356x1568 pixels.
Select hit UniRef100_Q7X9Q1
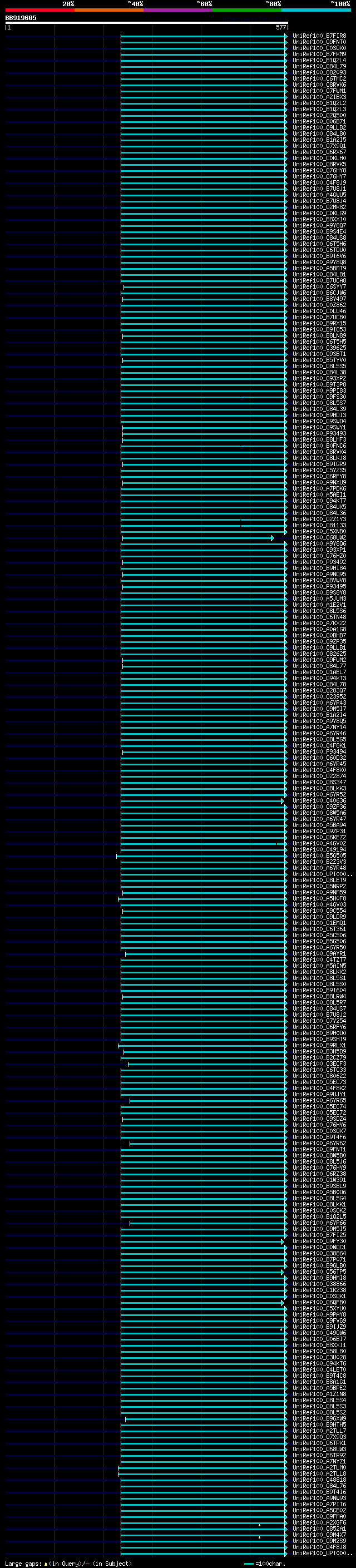319,146
